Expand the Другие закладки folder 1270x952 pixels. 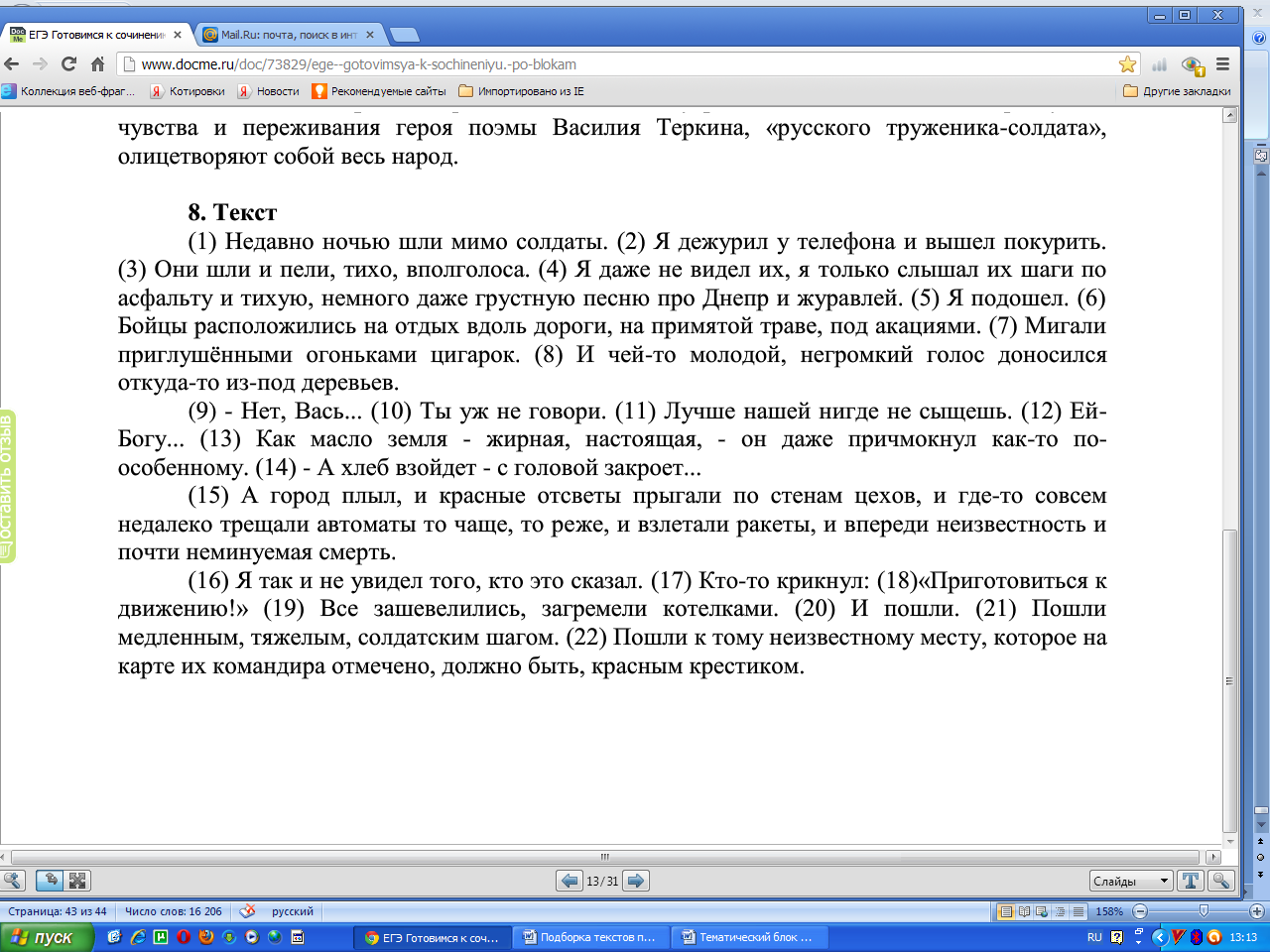click(1177, 91)
